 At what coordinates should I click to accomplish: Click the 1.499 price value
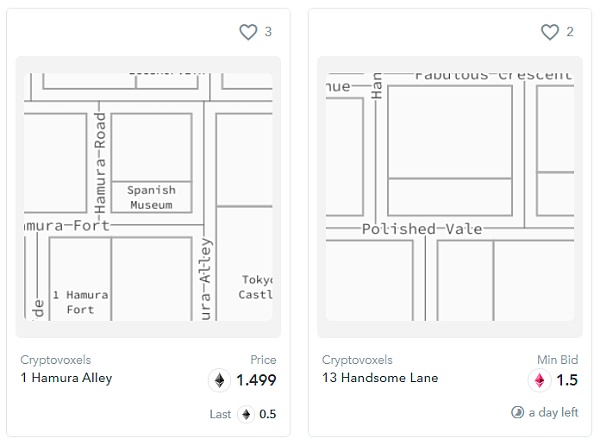(256, 380)
